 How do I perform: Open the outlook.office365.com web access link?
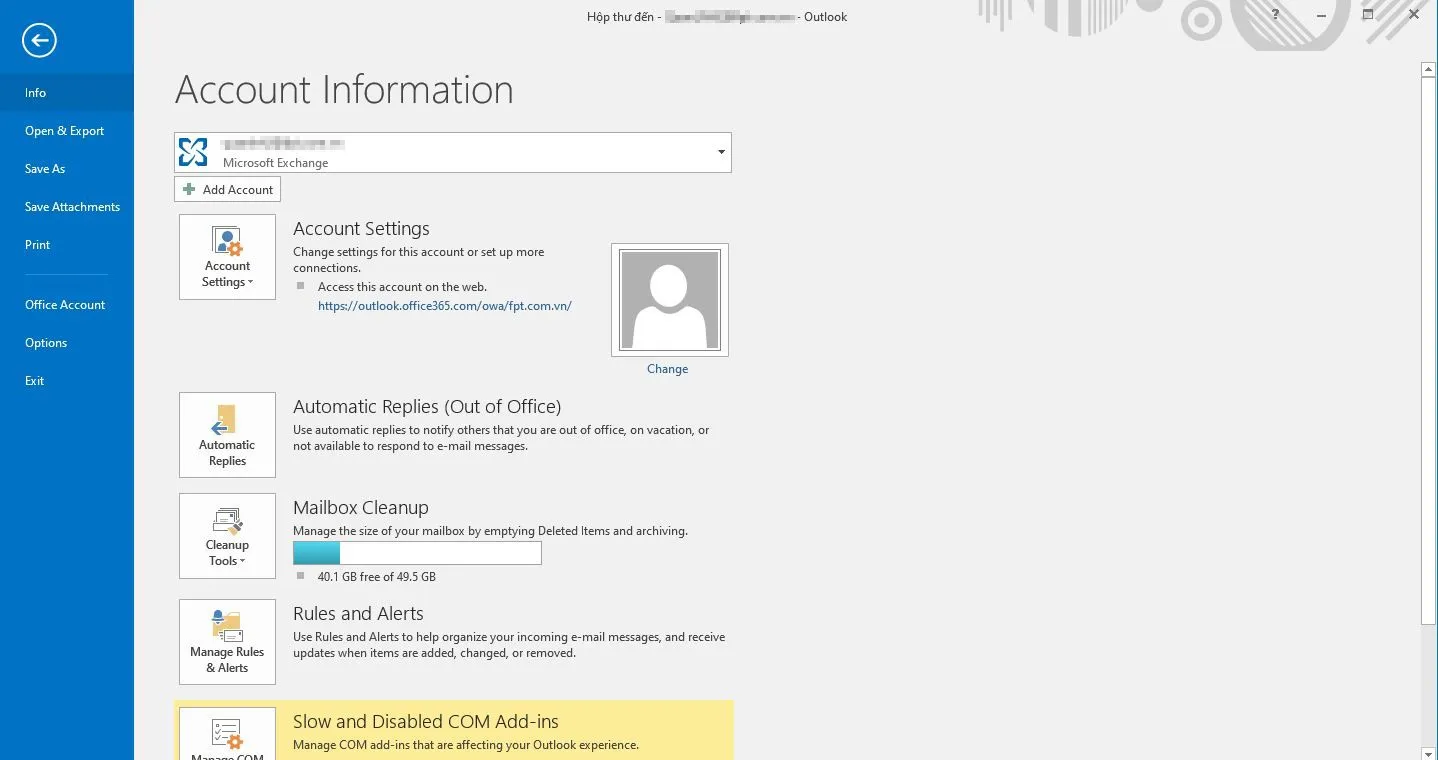point(445,306)
